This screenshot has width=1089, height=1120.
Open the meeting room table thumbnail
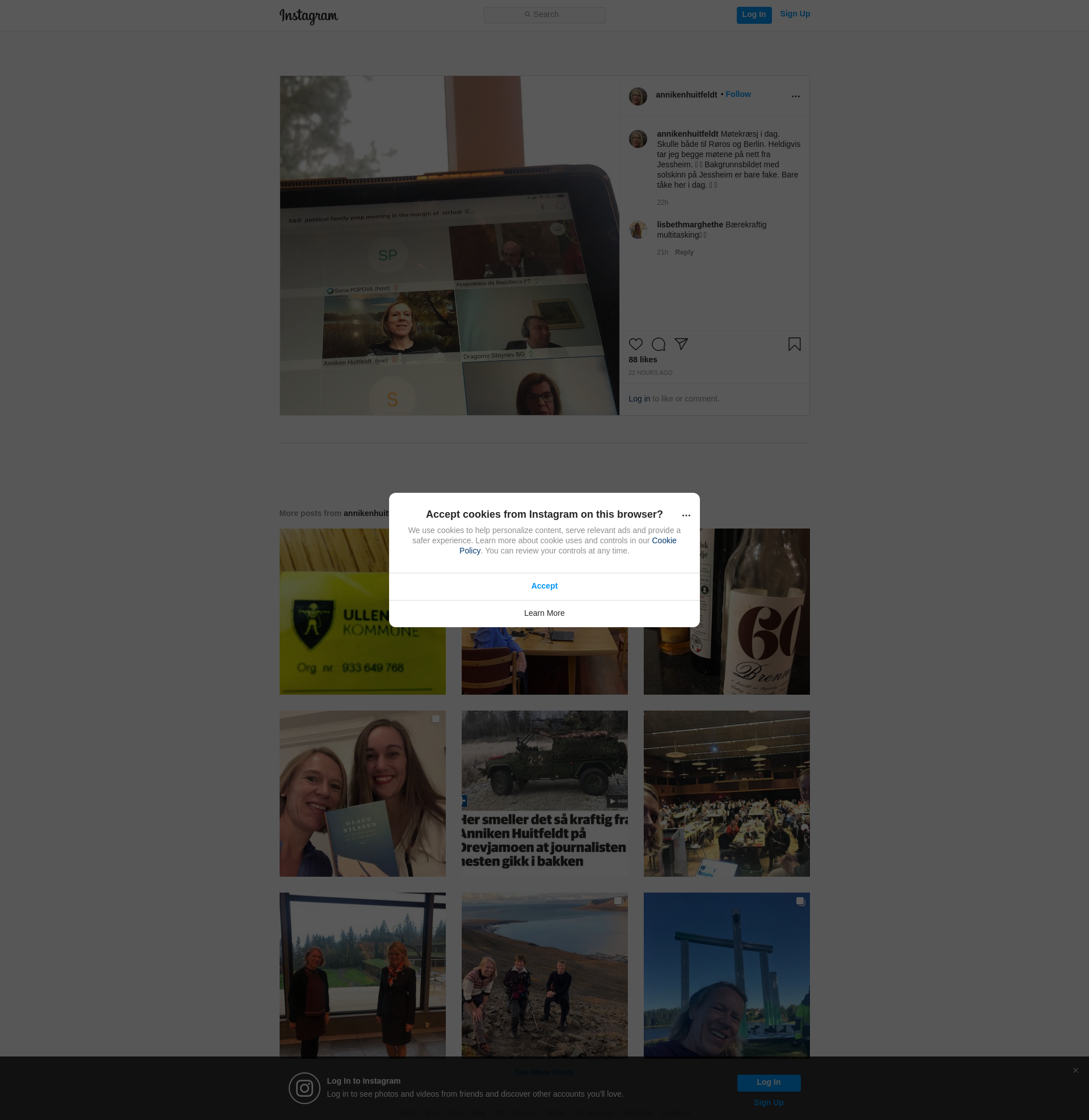(544, 661)
